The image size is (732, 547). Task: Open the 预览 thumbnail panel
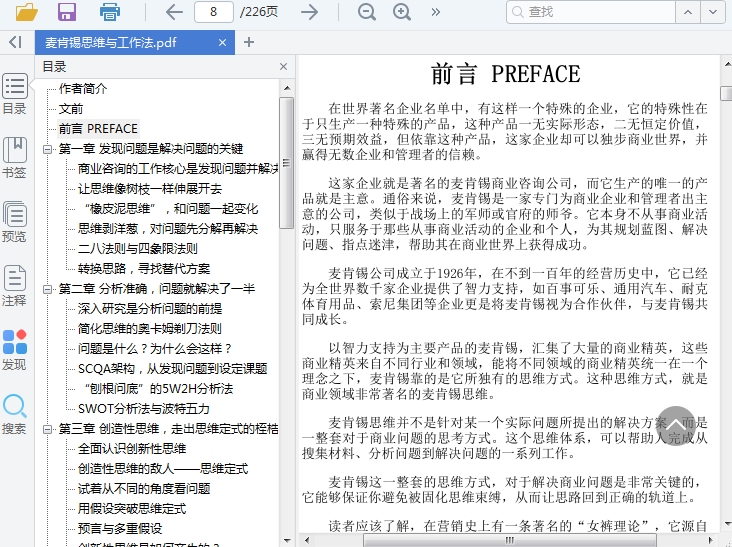[x=15, y=222]
